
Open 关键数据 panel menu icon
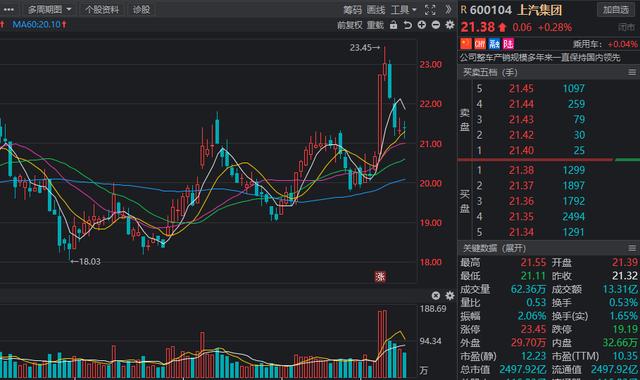[x=632, y=248]
